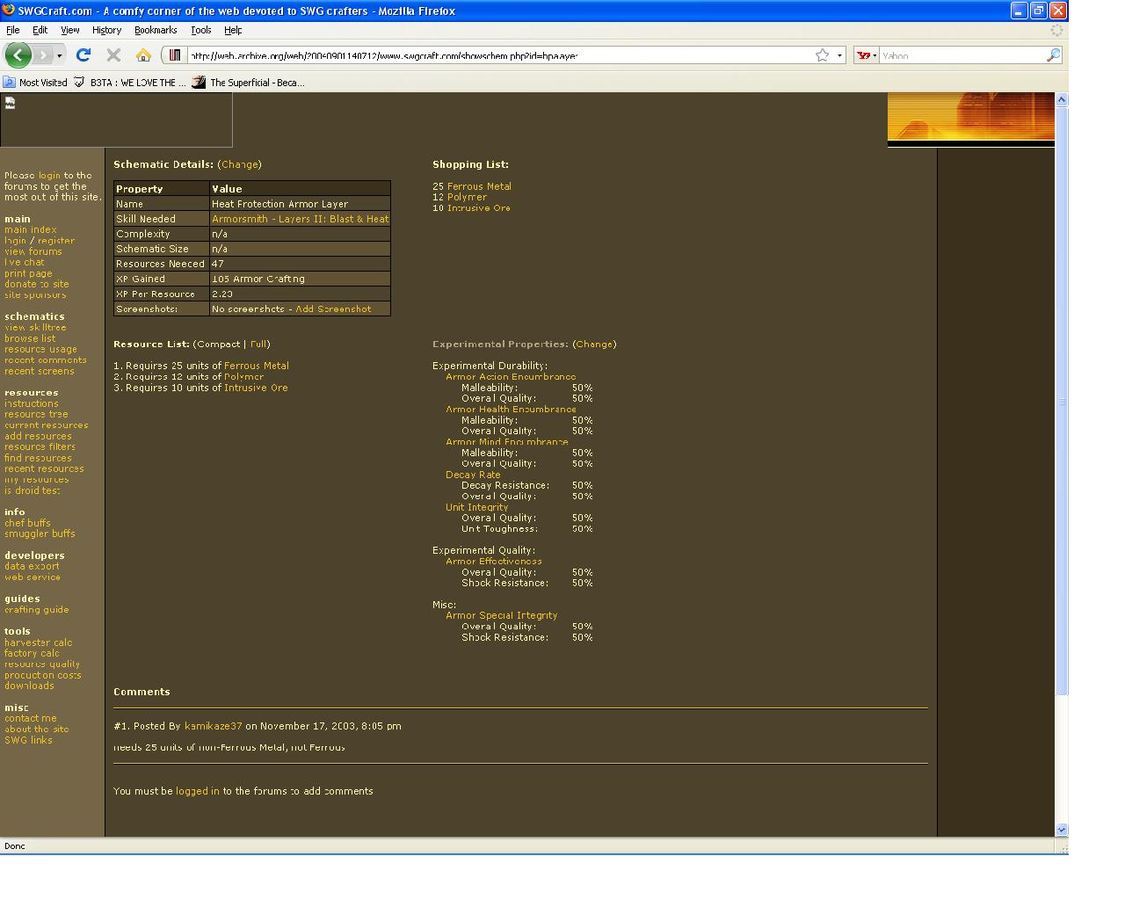Reload the page with the refresh icon
Screen dimensions: 1125x900
83,55
